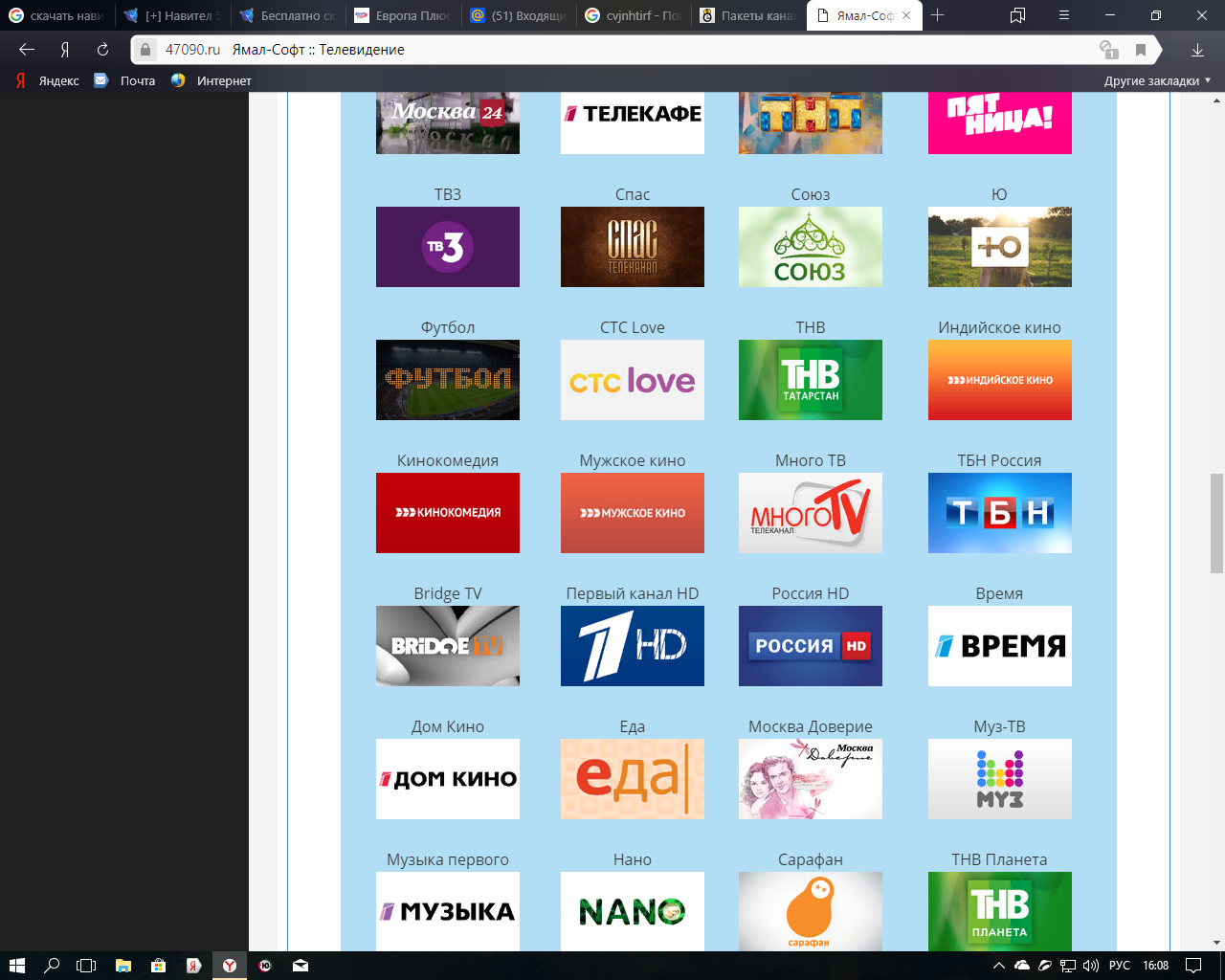Expand the 'Другие закладки' folder
1225x980 pixels.
(1157, 80)
